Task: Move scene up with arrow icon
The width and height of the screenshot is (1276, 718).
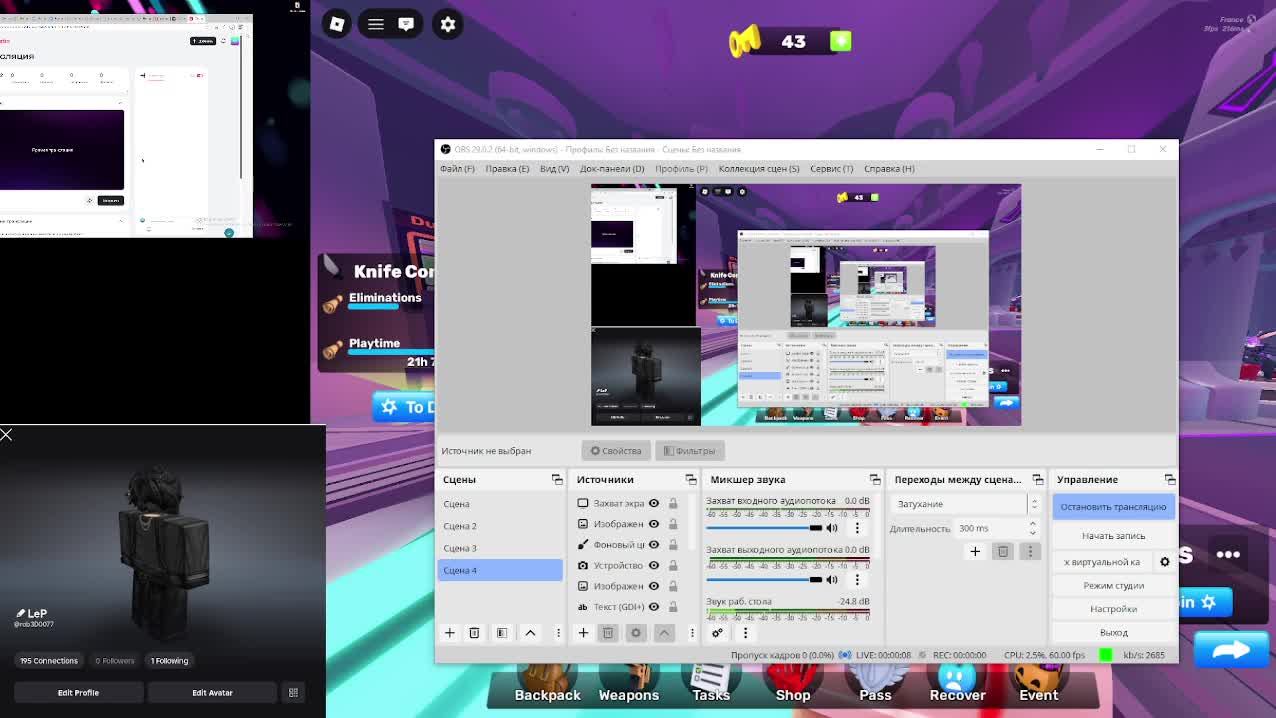Action: [530, 633]
